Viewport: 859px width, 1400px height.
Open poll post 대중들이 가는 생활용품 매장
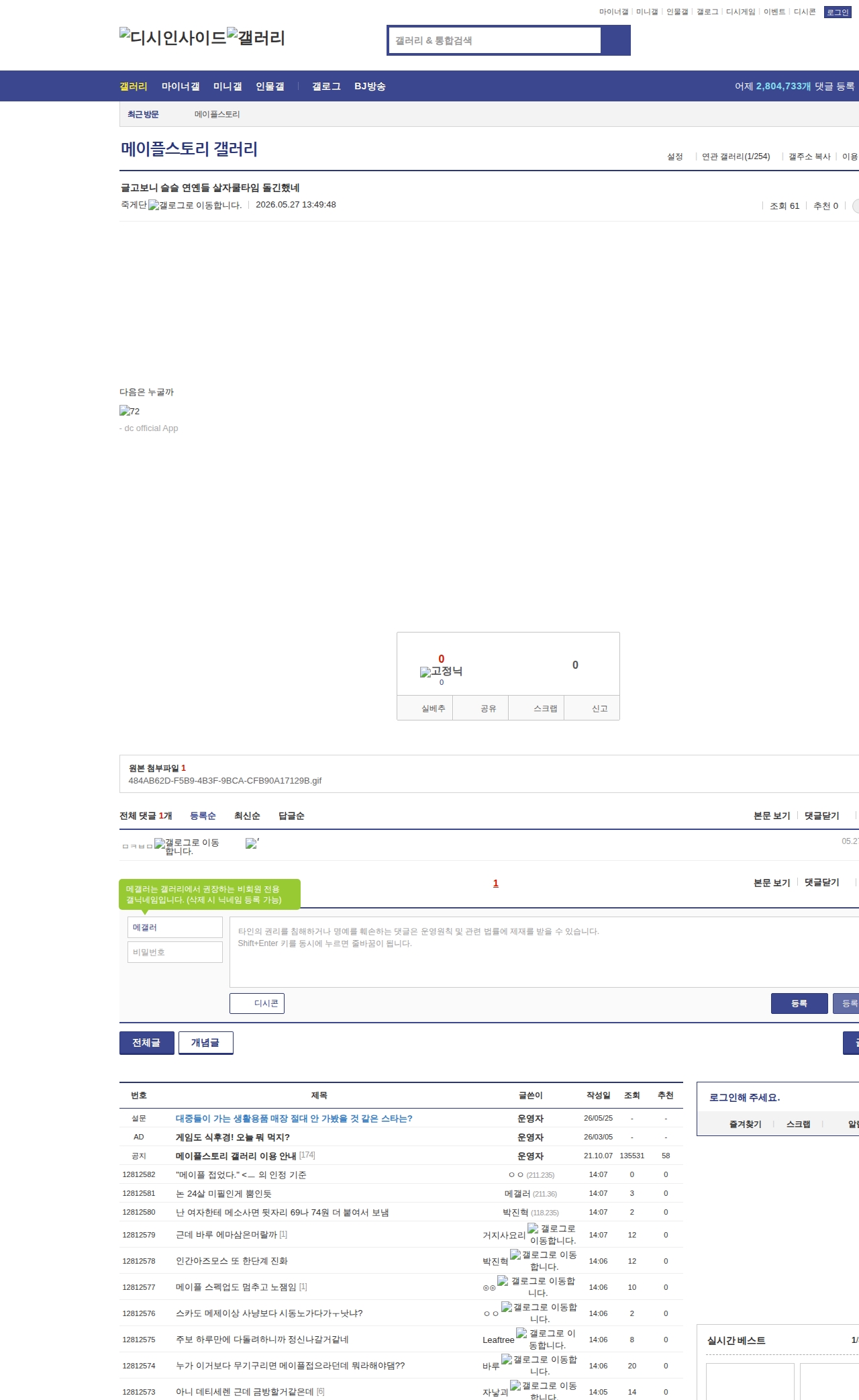[x=294, y=1118]
